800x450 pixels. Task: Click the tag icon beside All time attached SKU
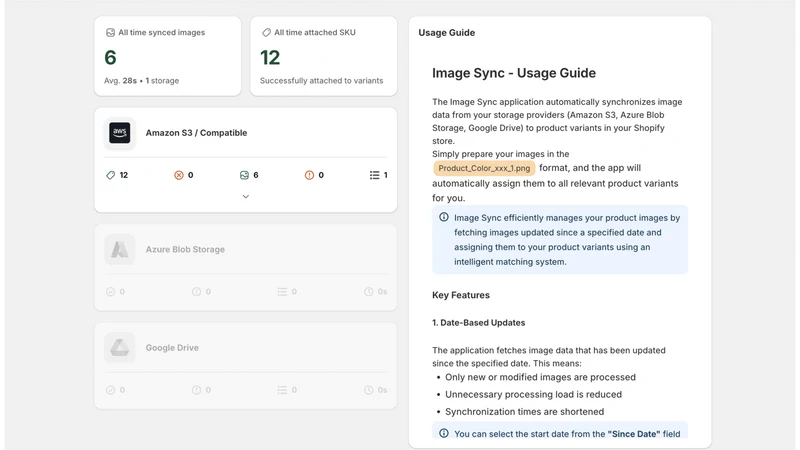point(266,33)
